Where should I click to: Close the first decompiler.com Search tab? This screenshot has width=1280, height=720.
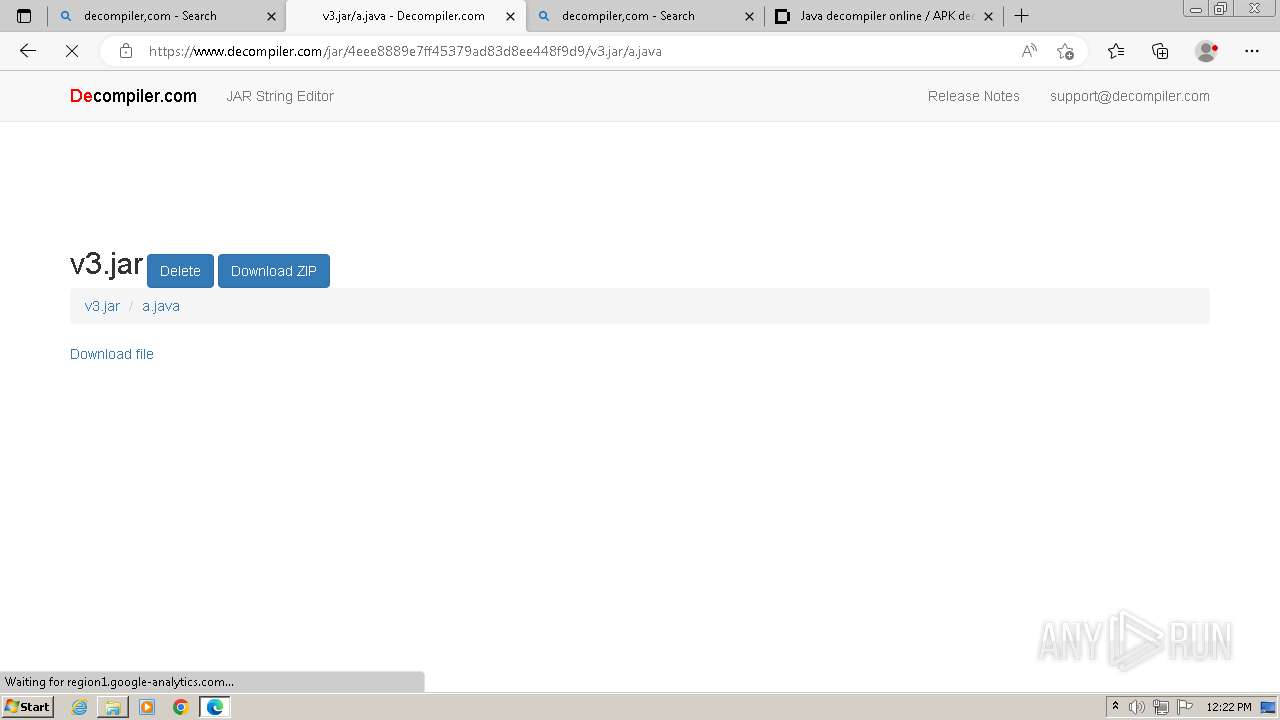click(271, 16)
